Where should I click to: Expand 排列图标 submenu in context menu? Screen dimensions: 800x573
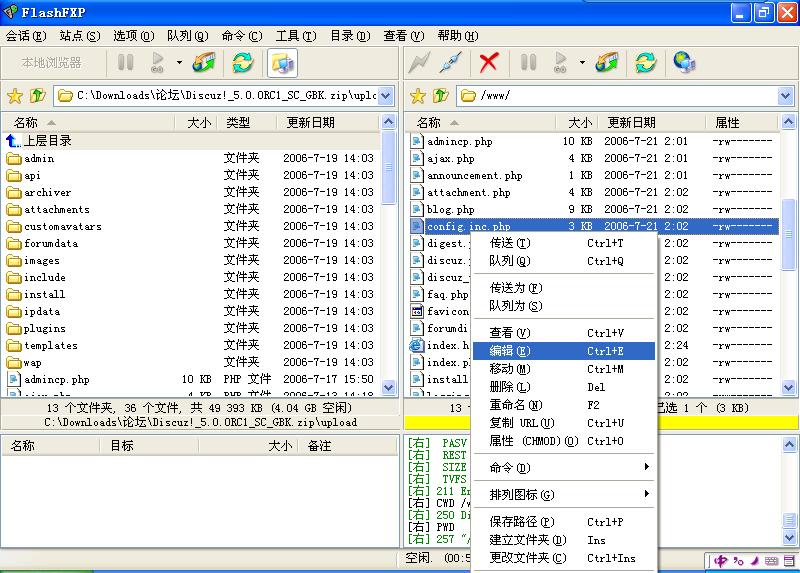point(564,494)
